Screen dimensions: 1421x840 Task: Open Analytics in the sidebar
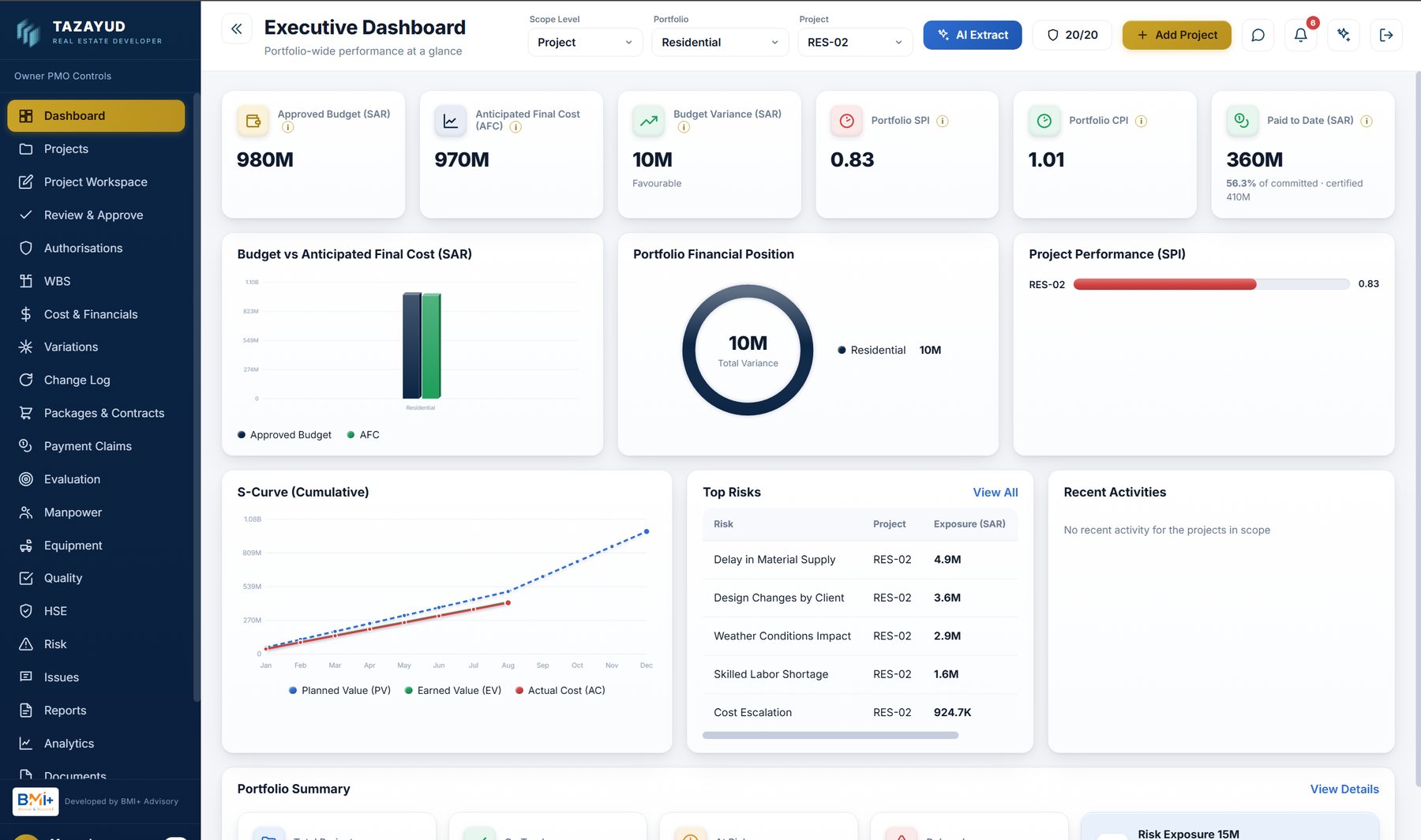(x=96, y=744)
